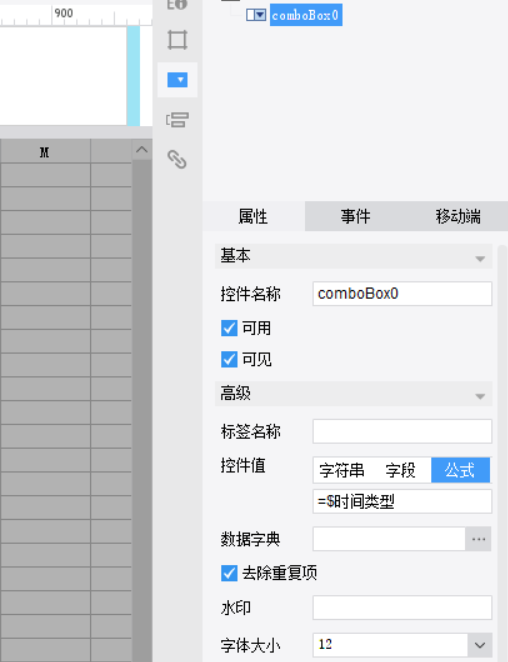Select comboBox0 in the widget tree

[306, 15]
